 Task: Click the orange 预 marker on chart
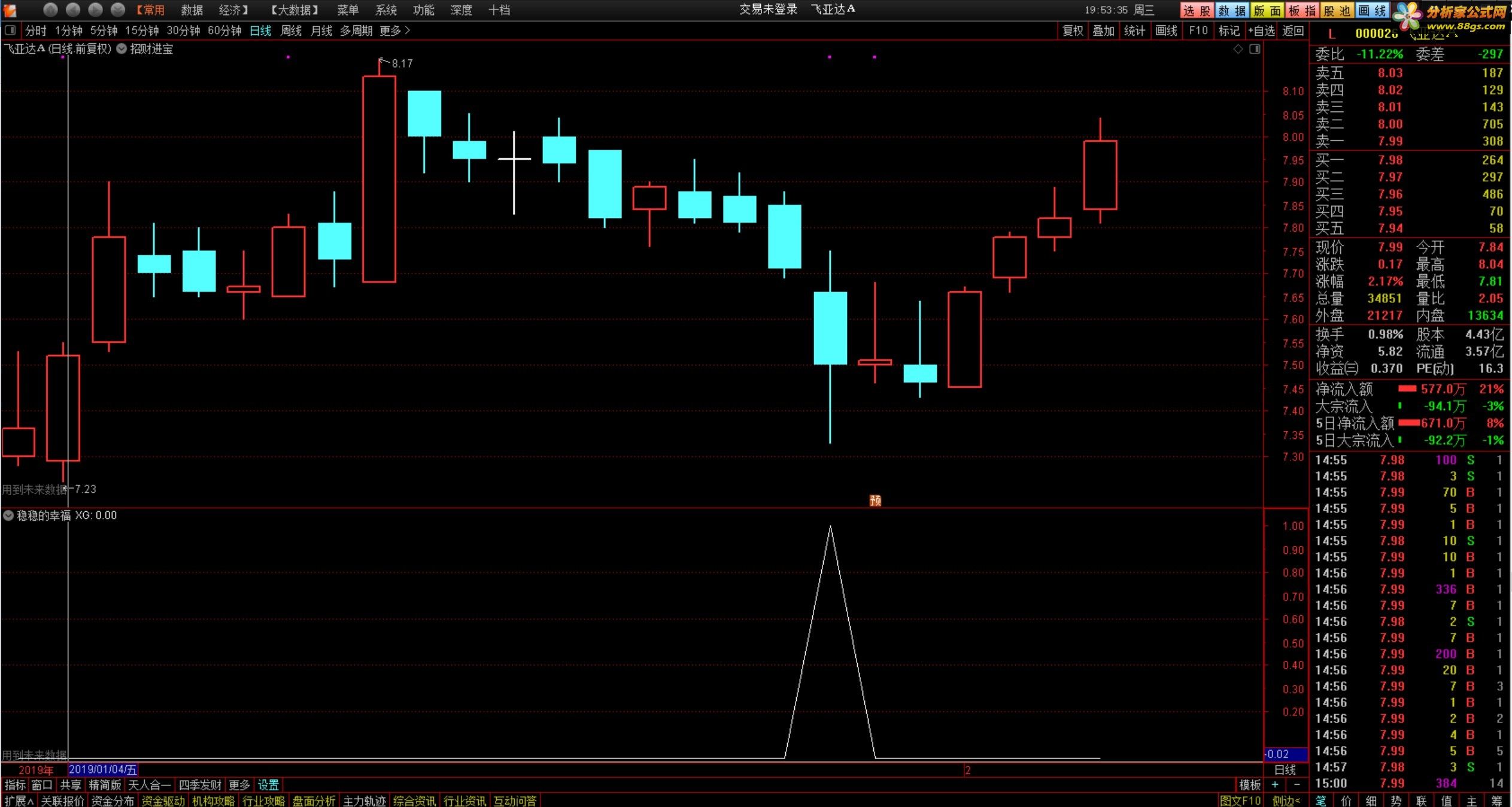pyautogui.click(x=875, y=500)
